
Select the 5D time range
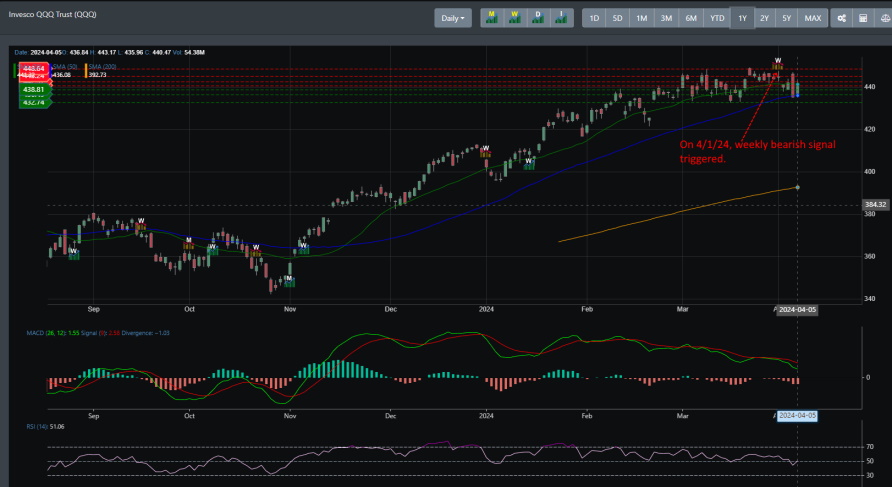click(x=617, y=18)
